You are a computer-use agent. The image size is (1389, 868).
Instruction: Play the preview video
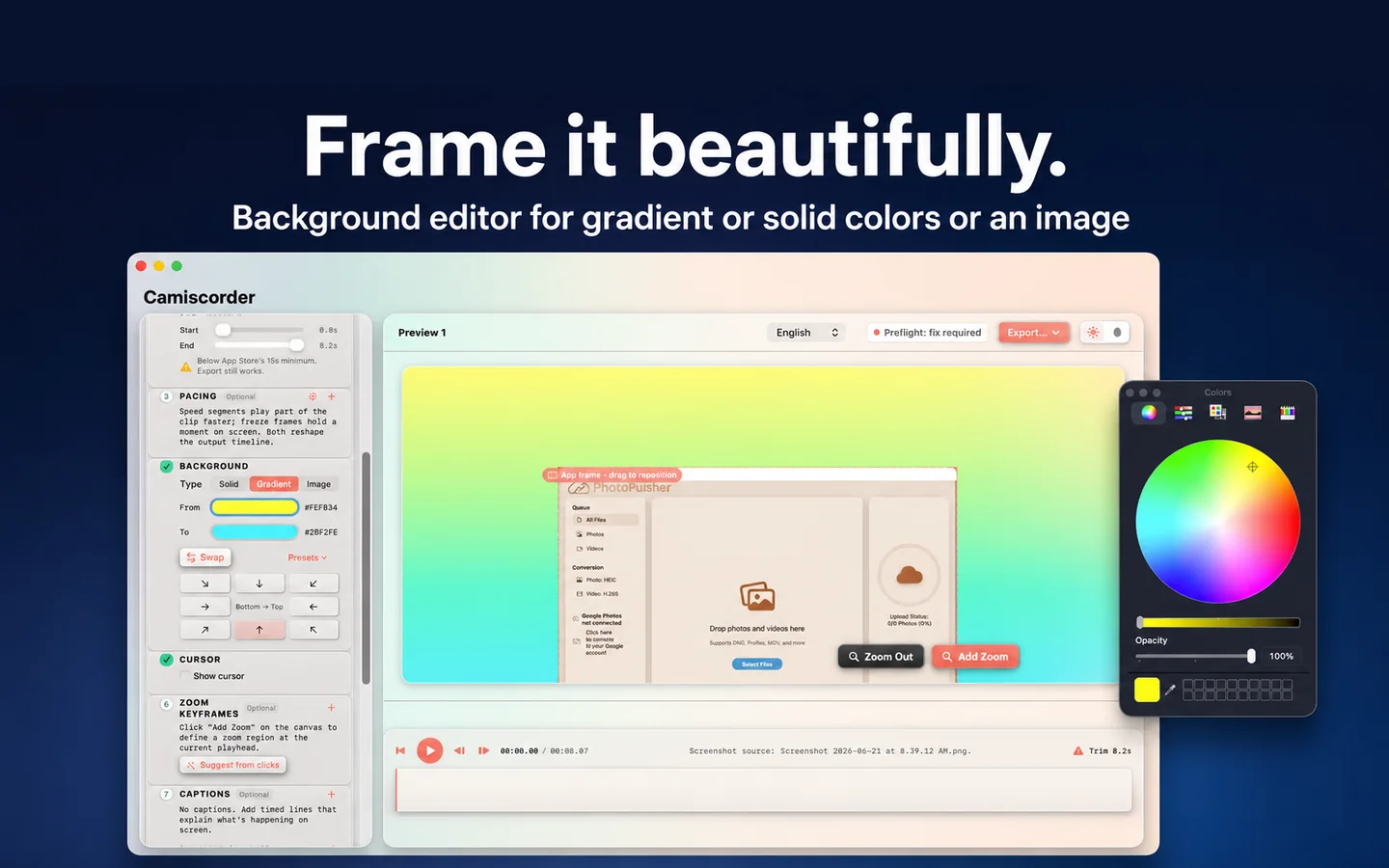click(430, 750)
